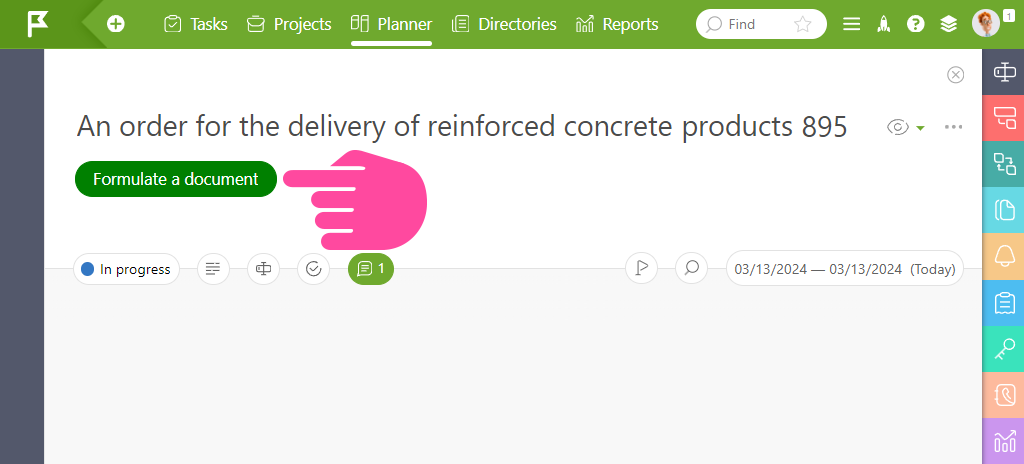Open the bell notifications sidebar panel

click(x=1004, y=256)
